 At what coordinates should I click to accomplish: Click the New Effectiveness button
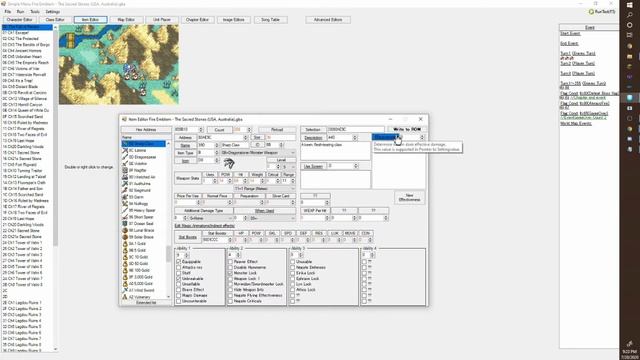click(409, 198)
